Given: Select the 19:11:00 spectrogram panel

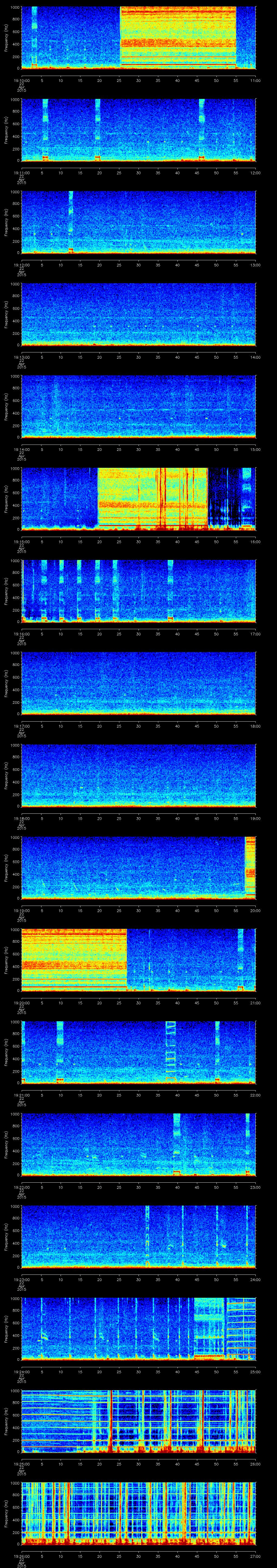Looking at the screenshot, I should pos(138,130).
